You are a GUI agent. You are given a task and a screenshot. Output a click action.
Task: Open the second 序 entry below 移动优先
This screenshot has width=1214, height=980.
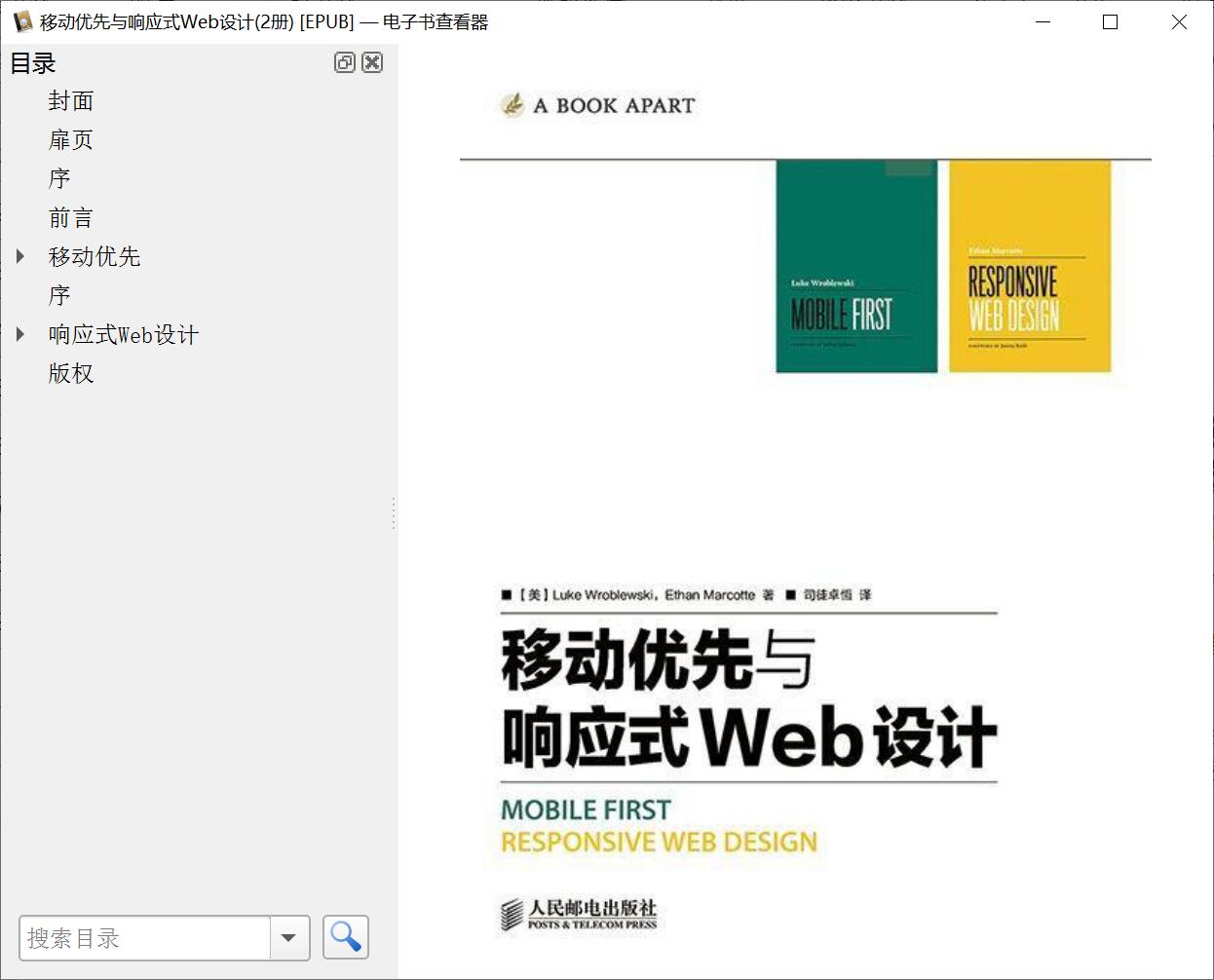(59, 296)
